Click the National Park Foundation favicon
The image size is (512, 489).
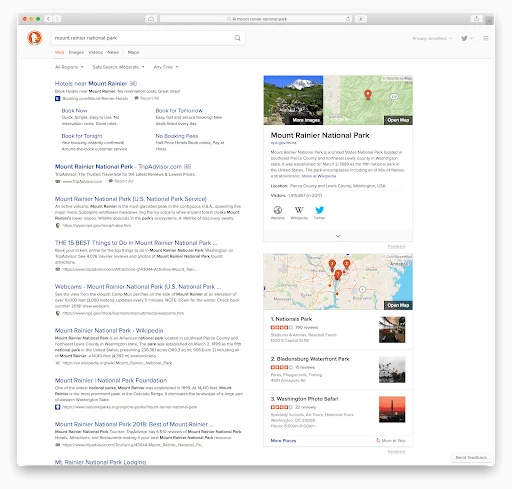click(x=57, y=407)
